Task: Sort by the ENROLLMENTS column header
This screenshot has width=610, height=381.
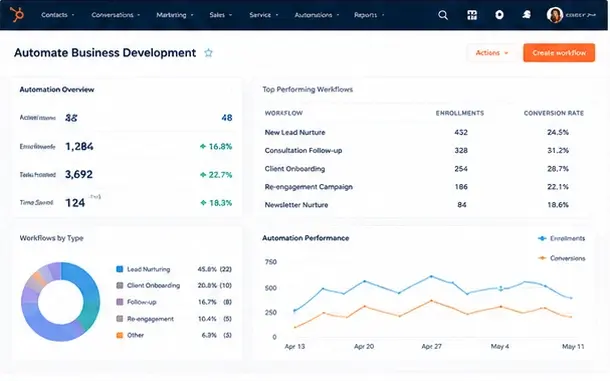Action: 460,113
